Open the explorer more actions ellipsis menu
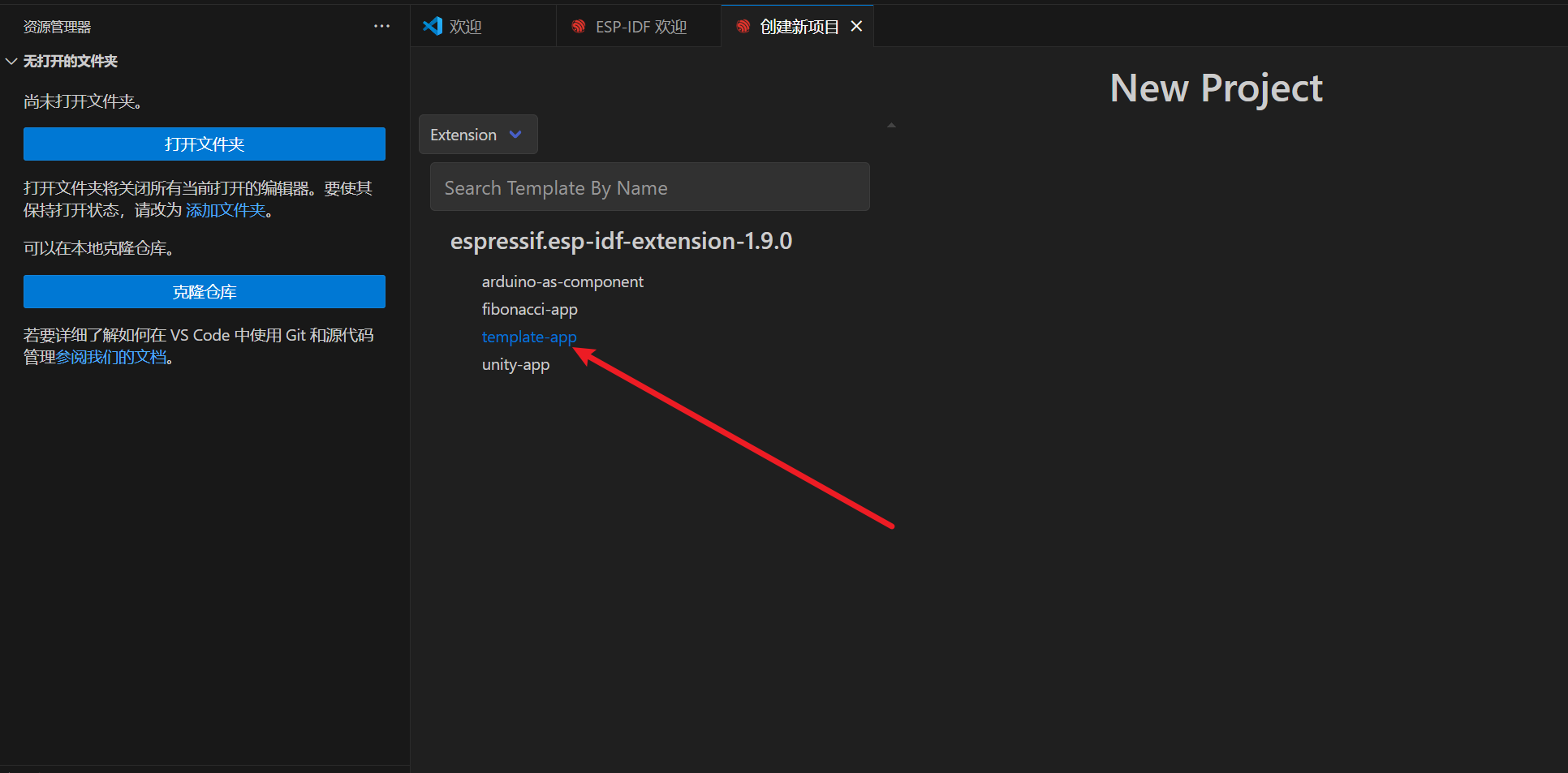 pyautogui.click(x=381, y=27)
